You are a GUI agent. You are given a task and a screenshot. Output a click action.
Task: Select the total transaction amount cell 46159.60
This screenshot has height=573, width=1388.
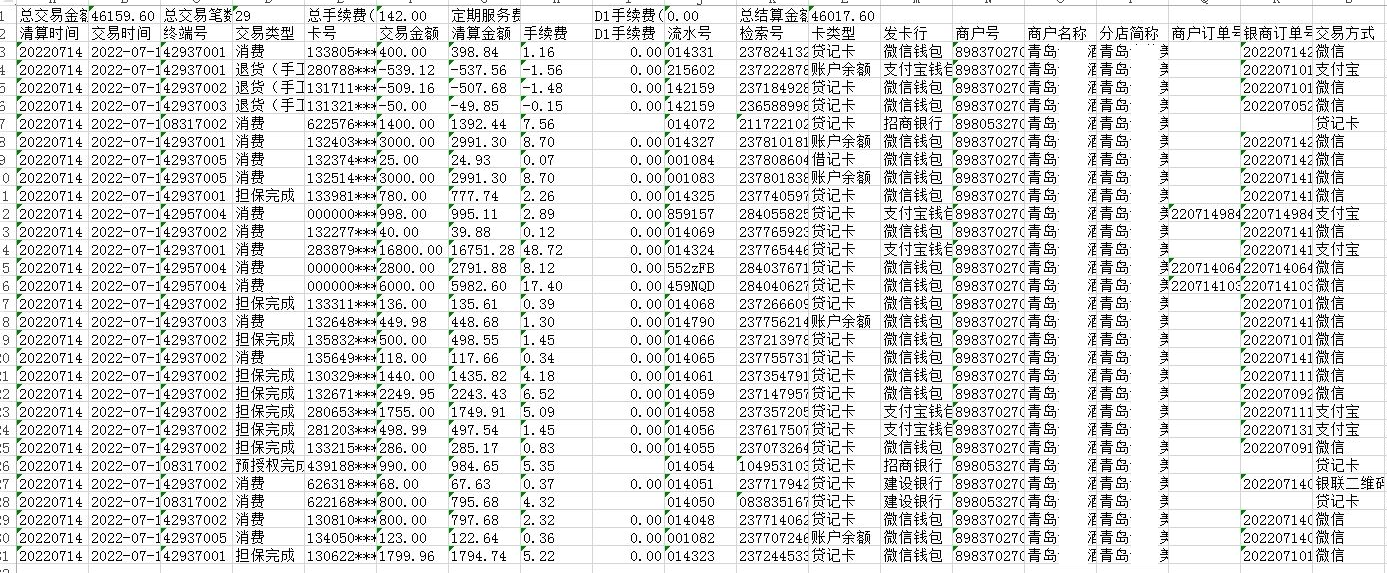pos(123,17)
